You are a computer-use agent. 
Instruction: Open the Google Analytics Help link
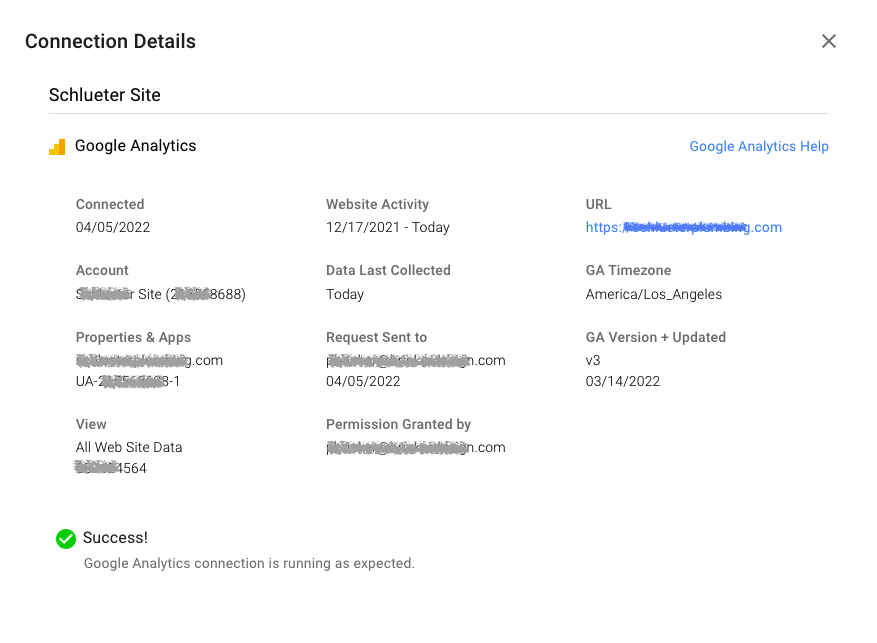pyautogui.click(x=759, y=146)
